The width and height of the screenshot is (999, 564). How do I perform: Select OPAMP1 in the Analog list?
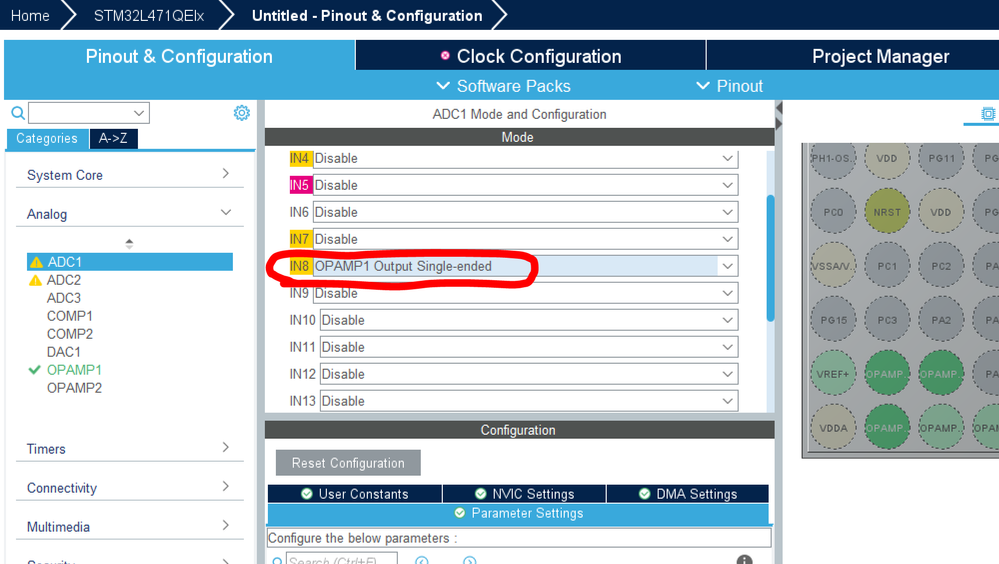pyautogui.click(x=74, y=370)
